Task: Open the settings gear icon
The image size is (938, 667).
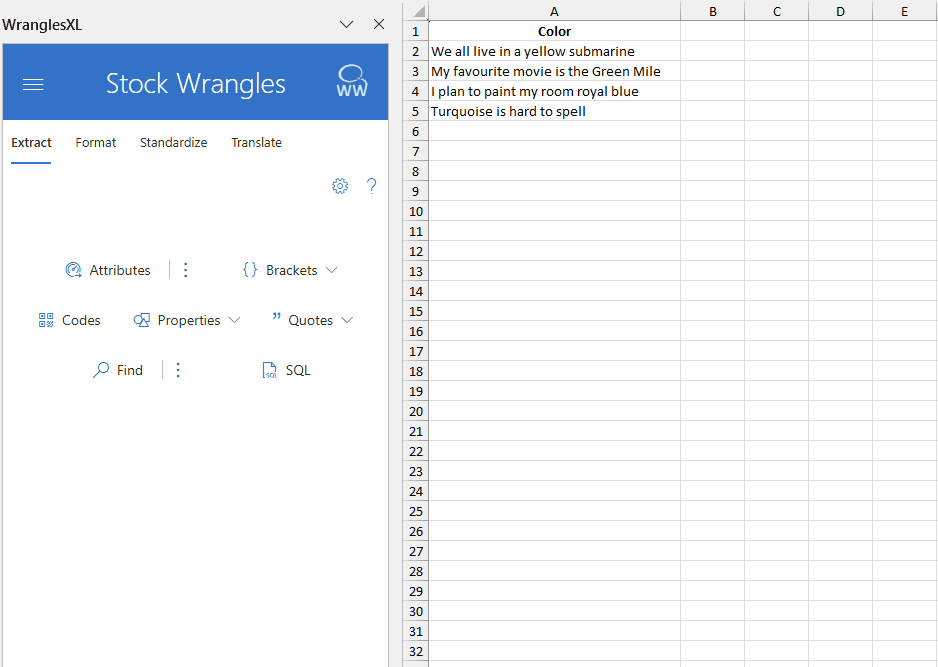Action: tap(340, 186)
